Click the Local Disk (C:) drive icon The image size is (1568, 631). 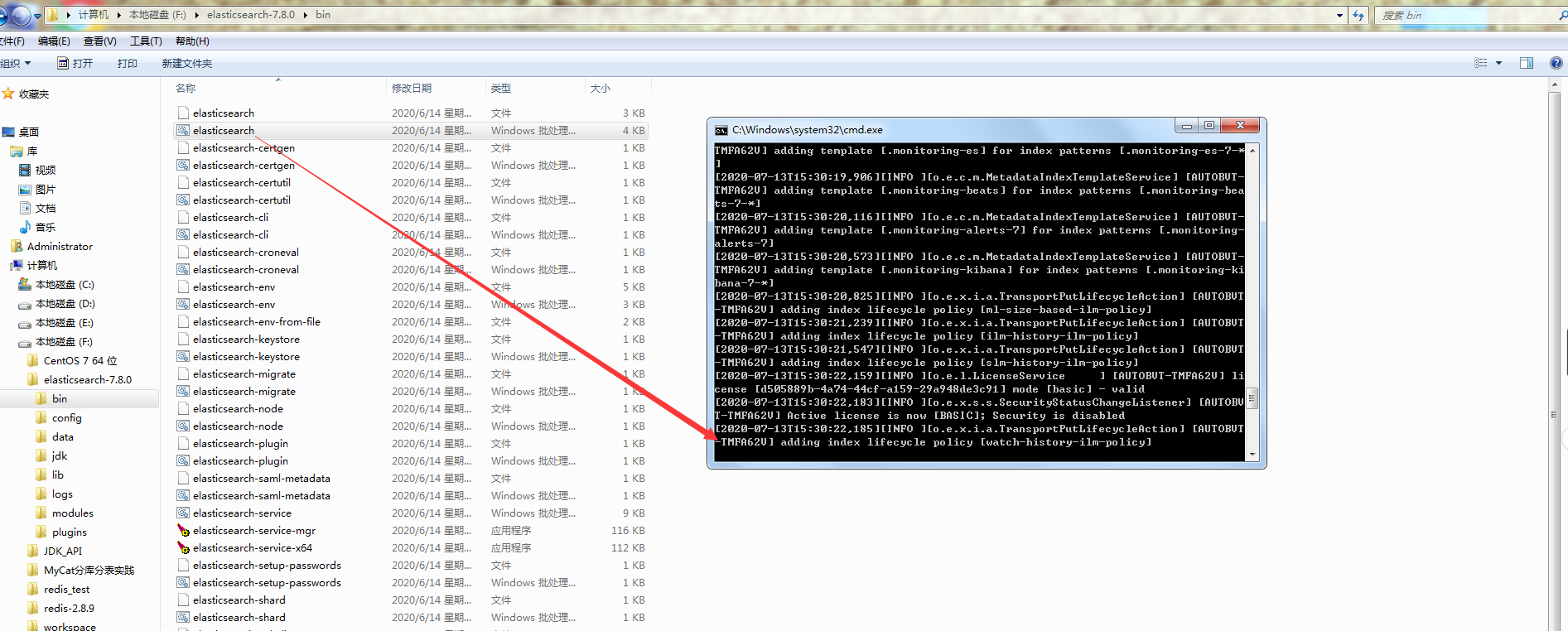[25, 284]
